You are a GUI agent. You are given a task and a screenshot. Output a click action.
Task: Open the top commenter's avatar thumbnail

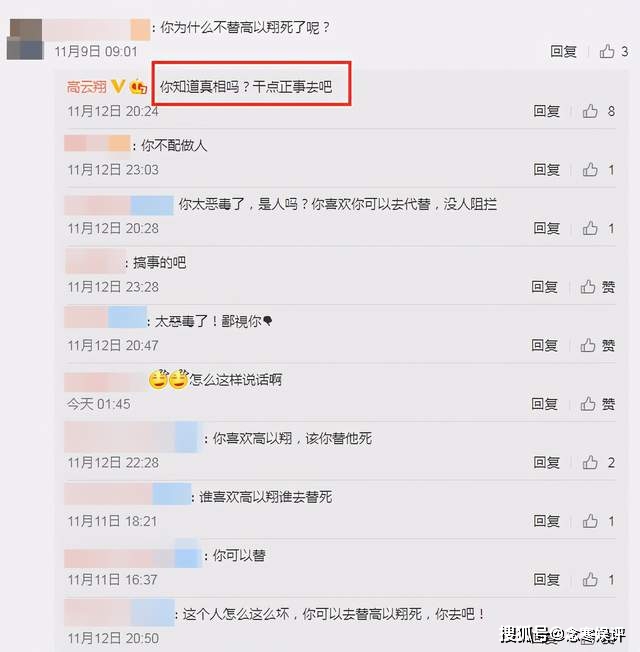25,39
